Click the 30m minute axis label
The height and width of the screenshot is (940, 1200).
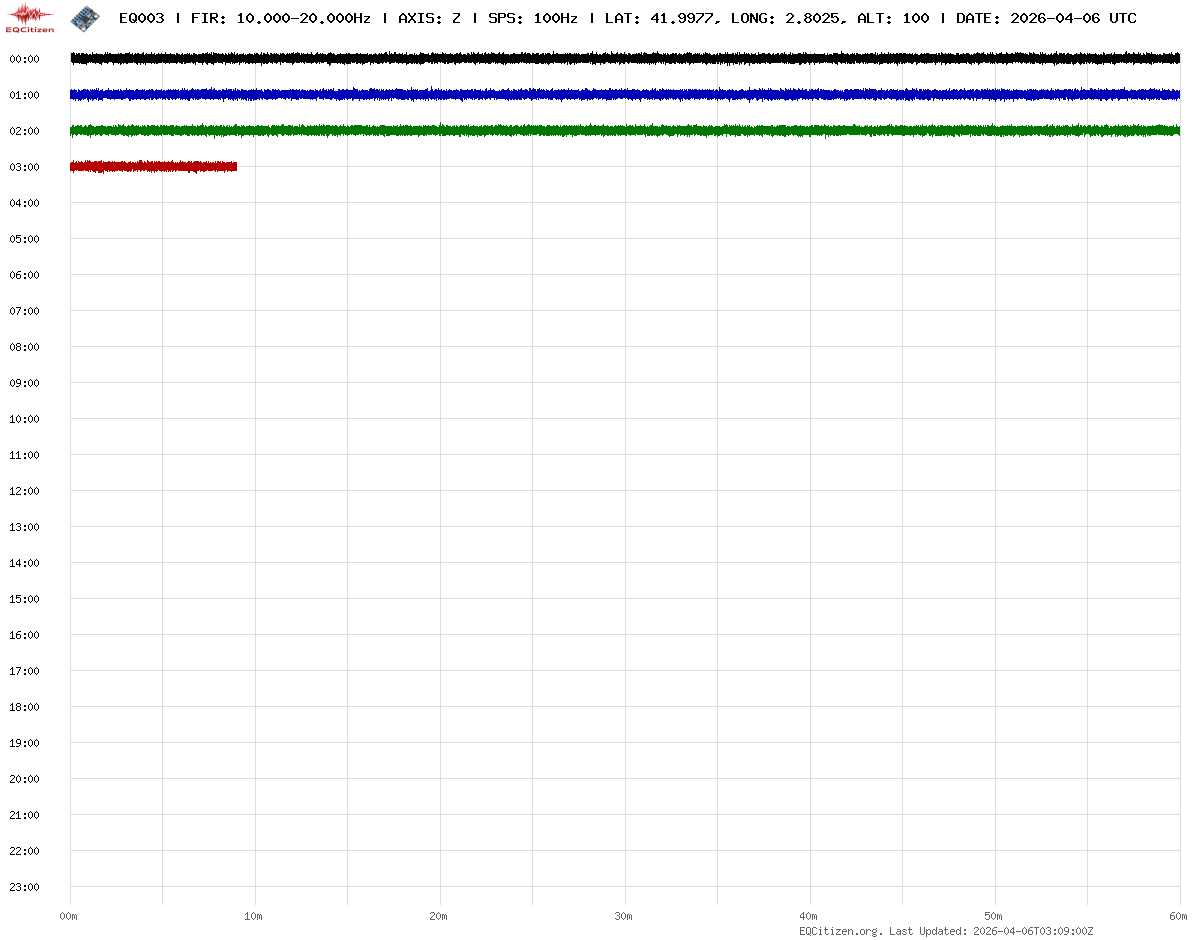pyautogui.click(x=624, y=916)
